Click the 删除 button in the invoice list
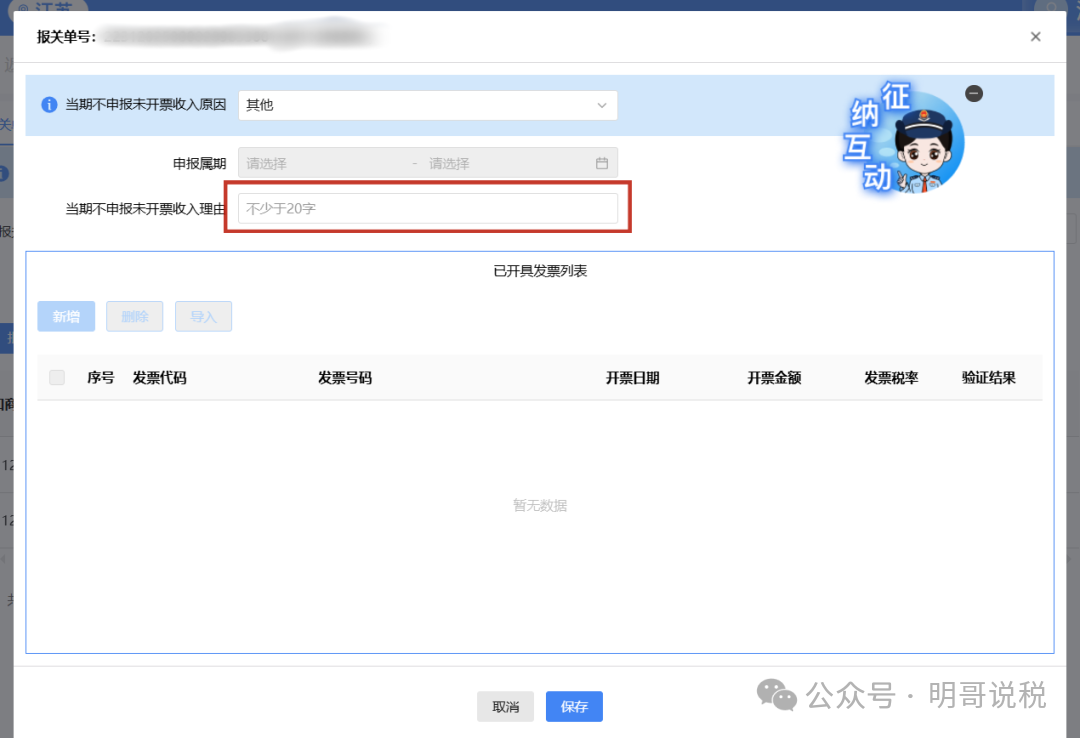This screenshot has width=1080, height=738. (x=134, y=316)
